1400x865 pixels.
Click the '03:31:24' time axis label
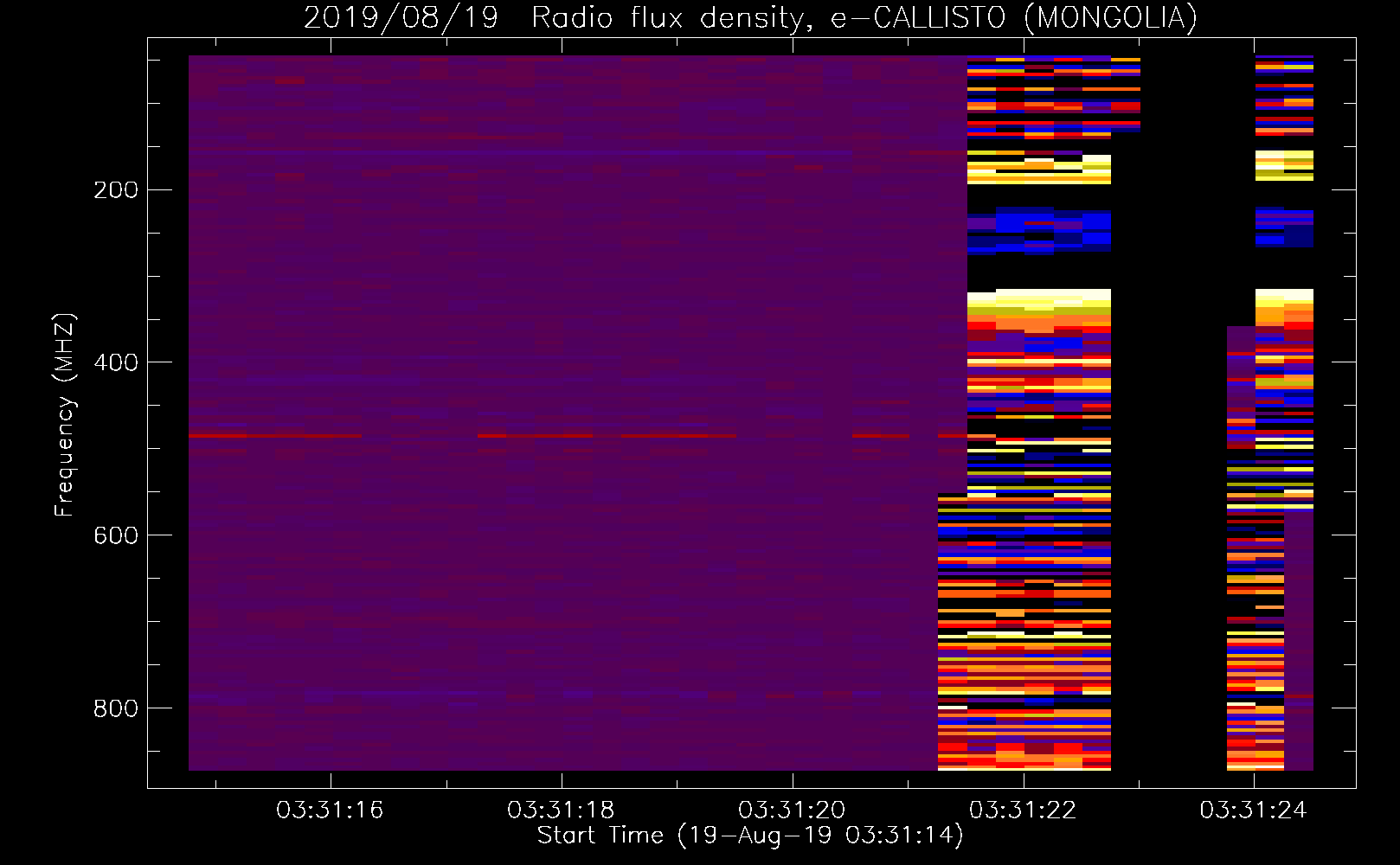[1254, 811]
